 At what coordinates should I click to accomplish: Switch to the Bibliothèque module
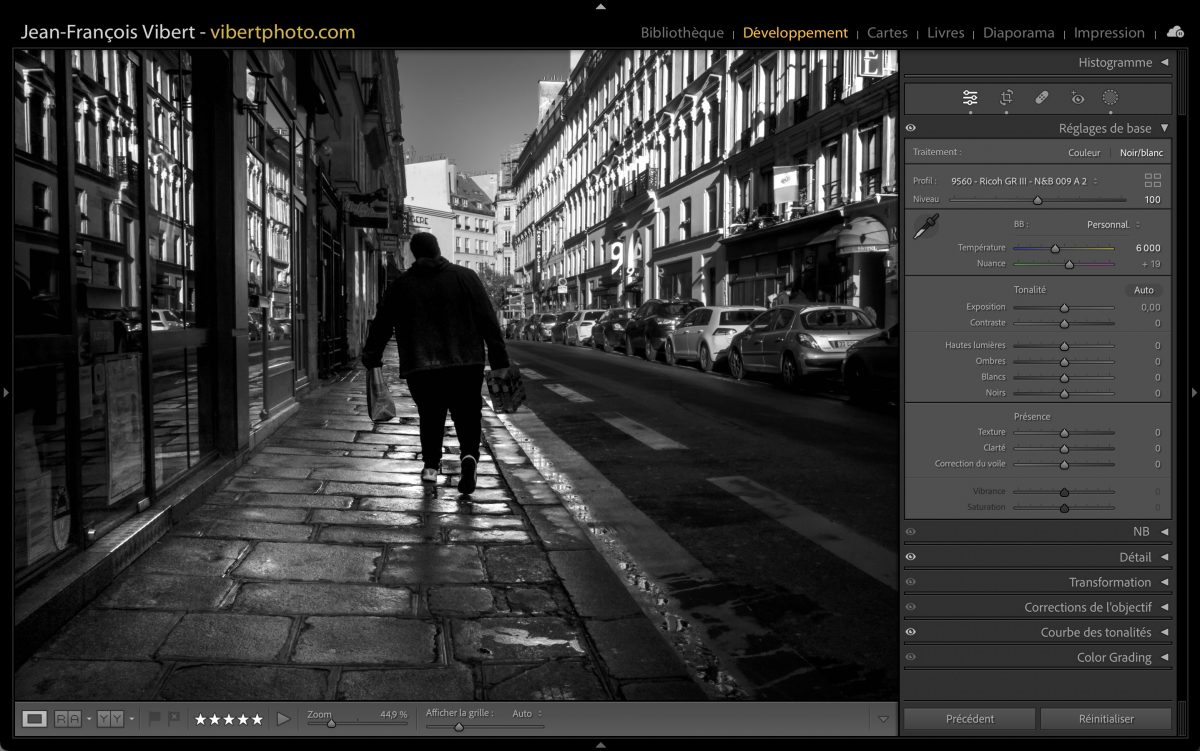click(681, 33)
